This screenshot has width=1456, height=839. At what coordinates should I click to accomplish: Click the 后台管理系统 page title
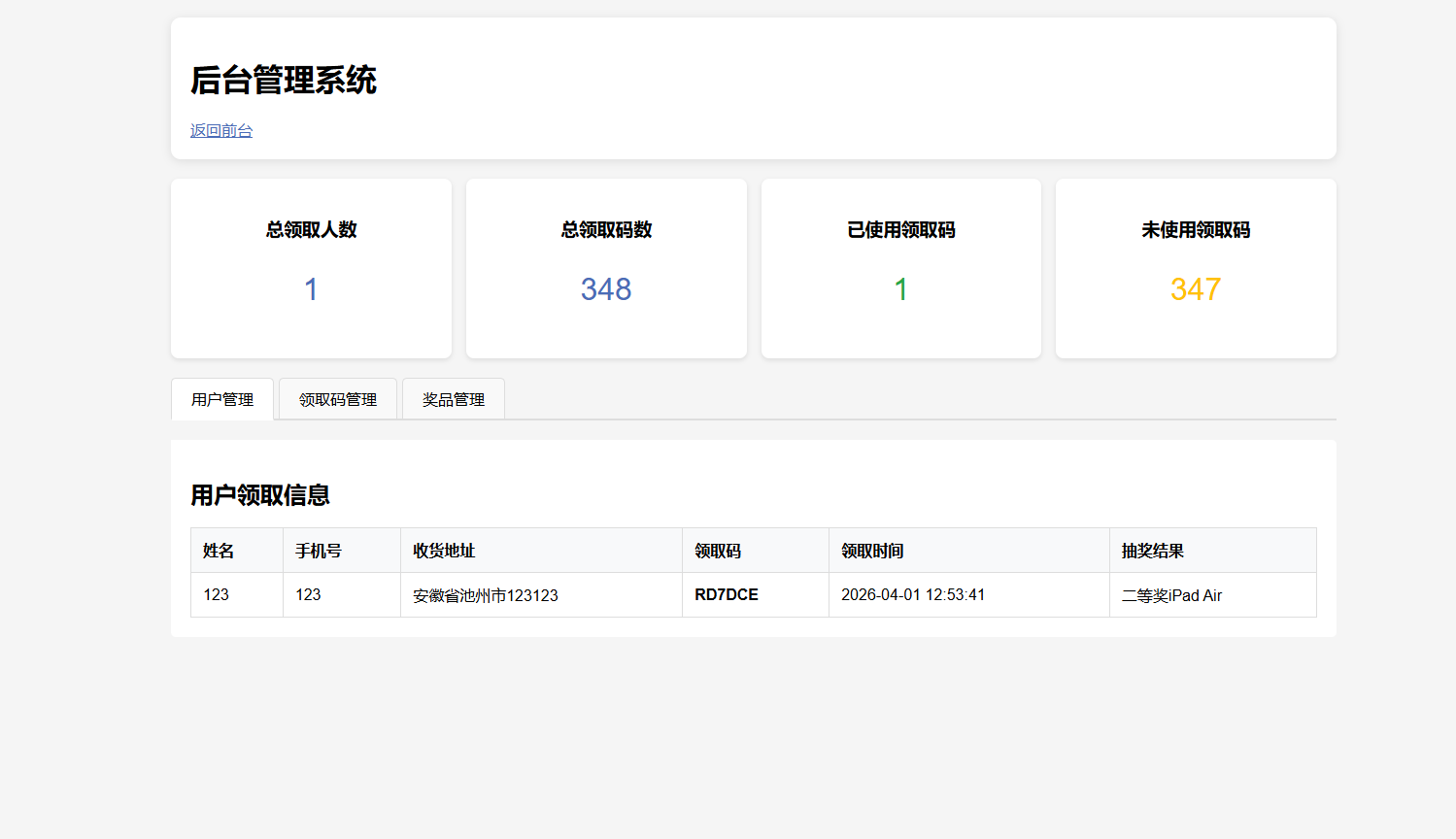click(284, 80)
